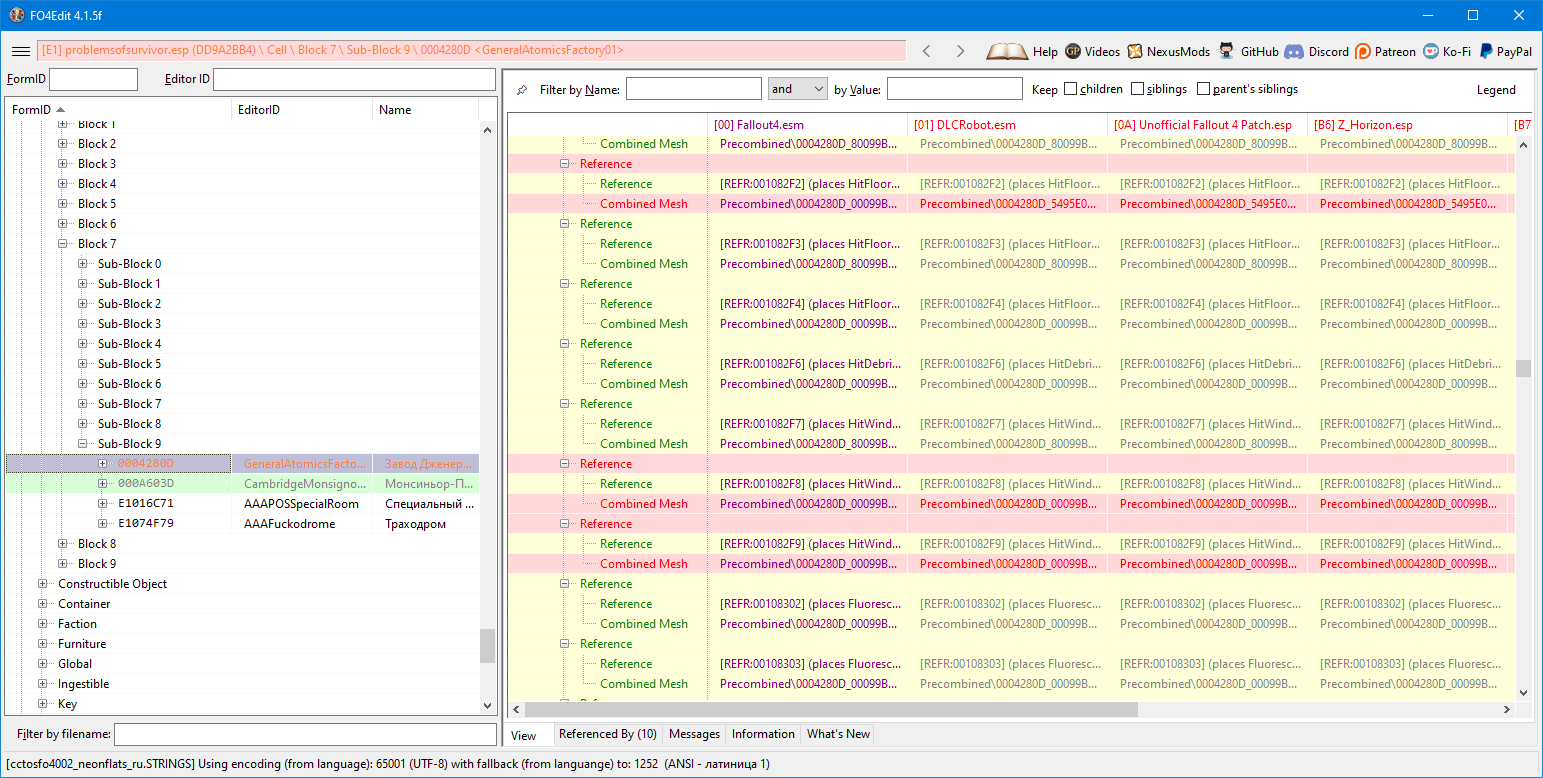Screen dimensions: 1543x778
Task: Open the Videos link icon
Action: click(x=1073, y=51)
